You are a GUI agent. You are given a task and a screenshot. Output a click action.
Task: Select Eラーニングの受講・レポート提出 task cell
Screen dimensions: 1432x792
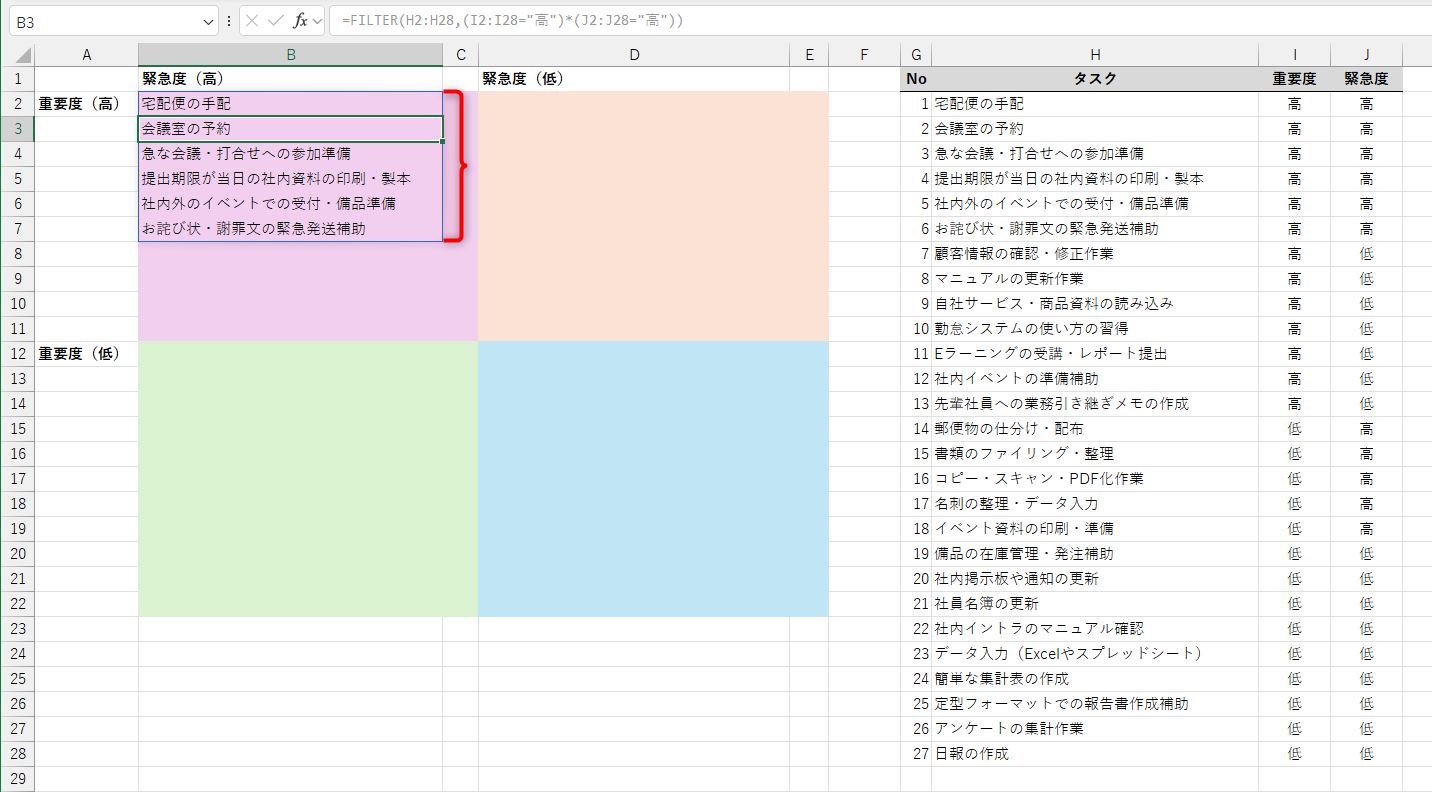1095,354
